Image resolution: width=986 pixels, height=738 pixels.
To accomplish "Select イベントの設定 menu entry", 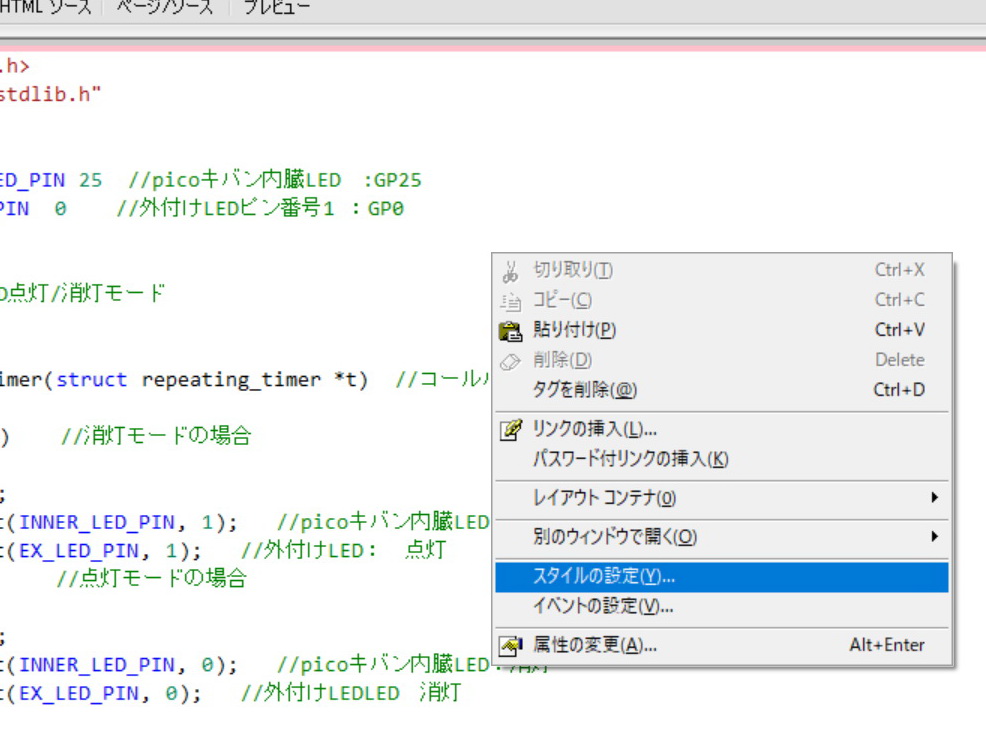I will [x=603, y=607].
